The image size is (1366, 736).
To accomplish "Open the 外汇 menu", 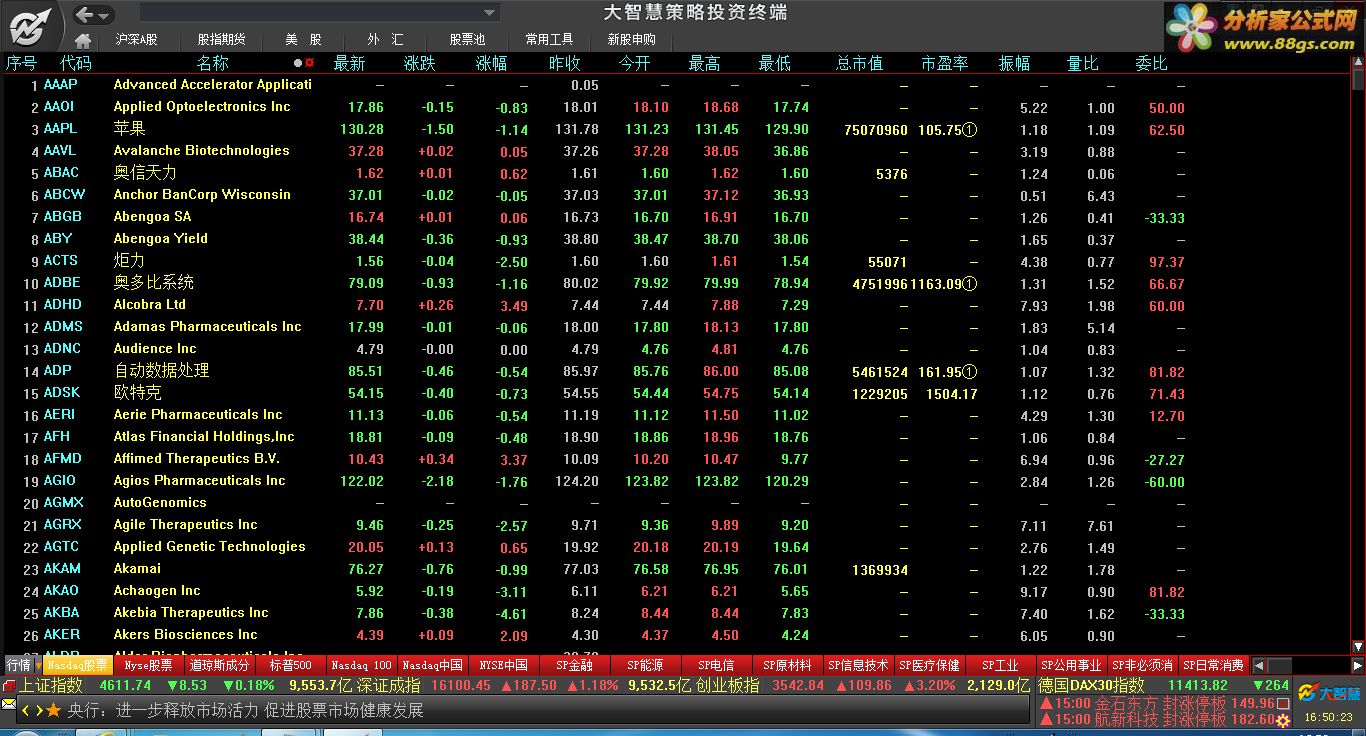I will pos(385,40).
